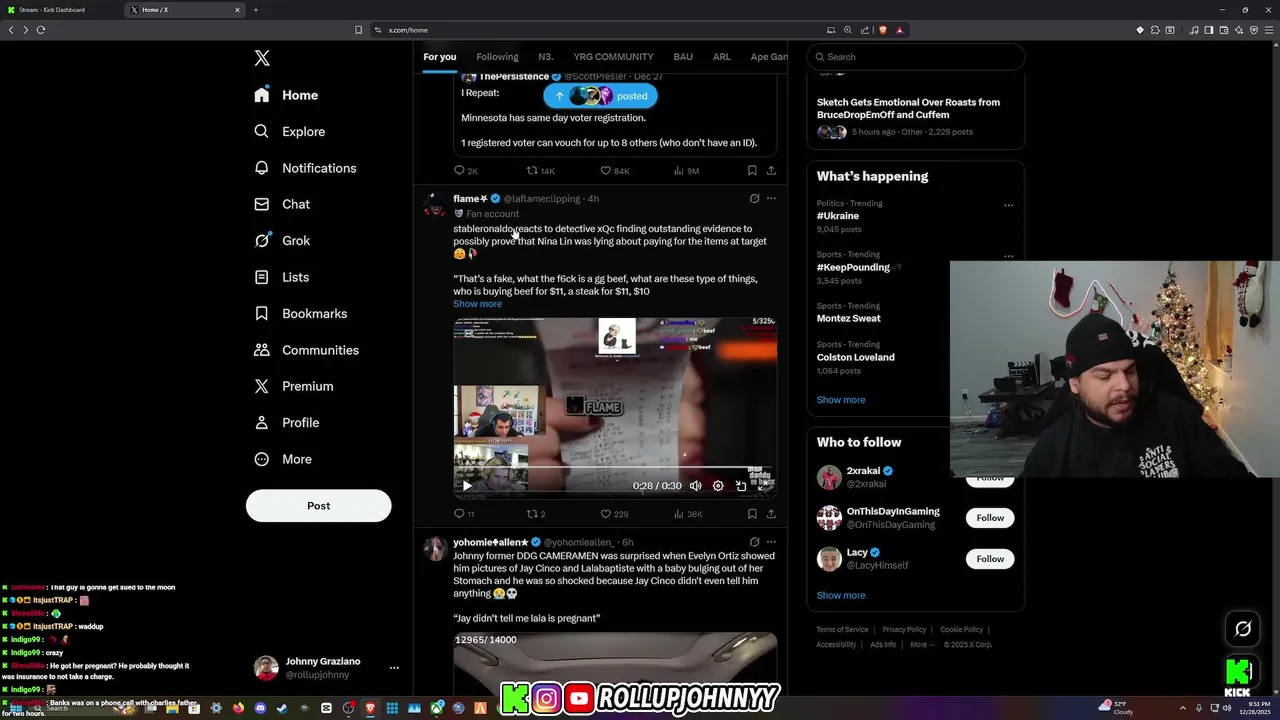Open Bookmarks in the sidebar
The image size is (1280, 720).
point(301,313)
